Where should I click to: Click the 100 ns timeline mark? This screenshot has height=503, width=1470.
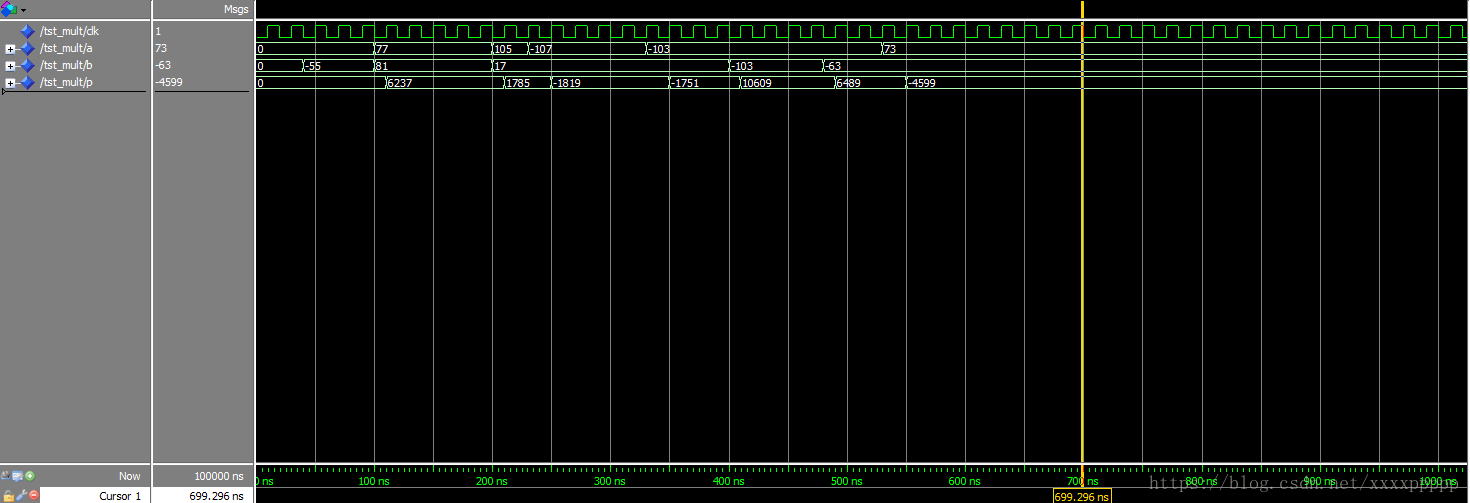[x=373, y=482]
